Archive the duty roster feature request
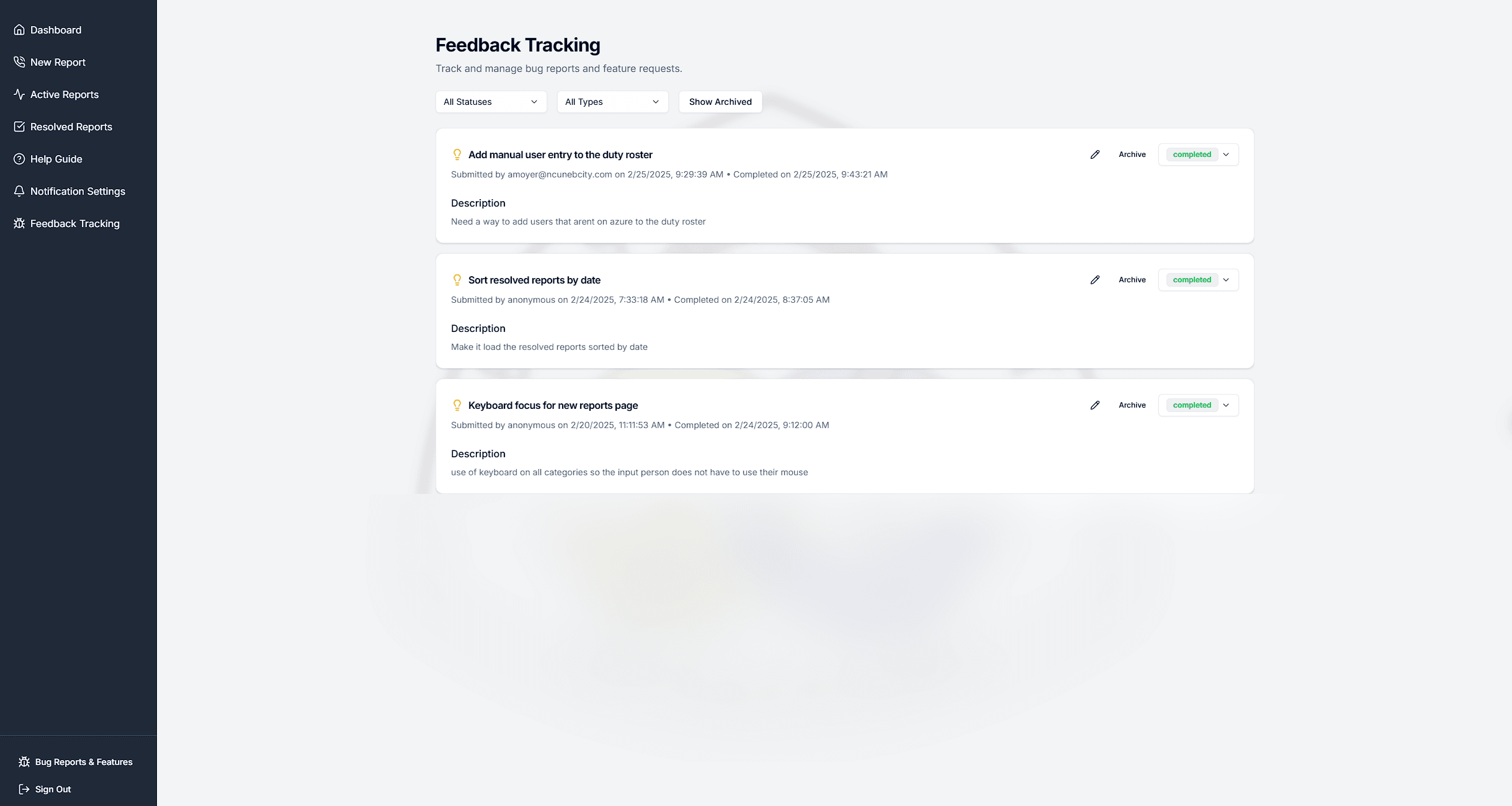1512x806 pixels. tap(1132, 154)
